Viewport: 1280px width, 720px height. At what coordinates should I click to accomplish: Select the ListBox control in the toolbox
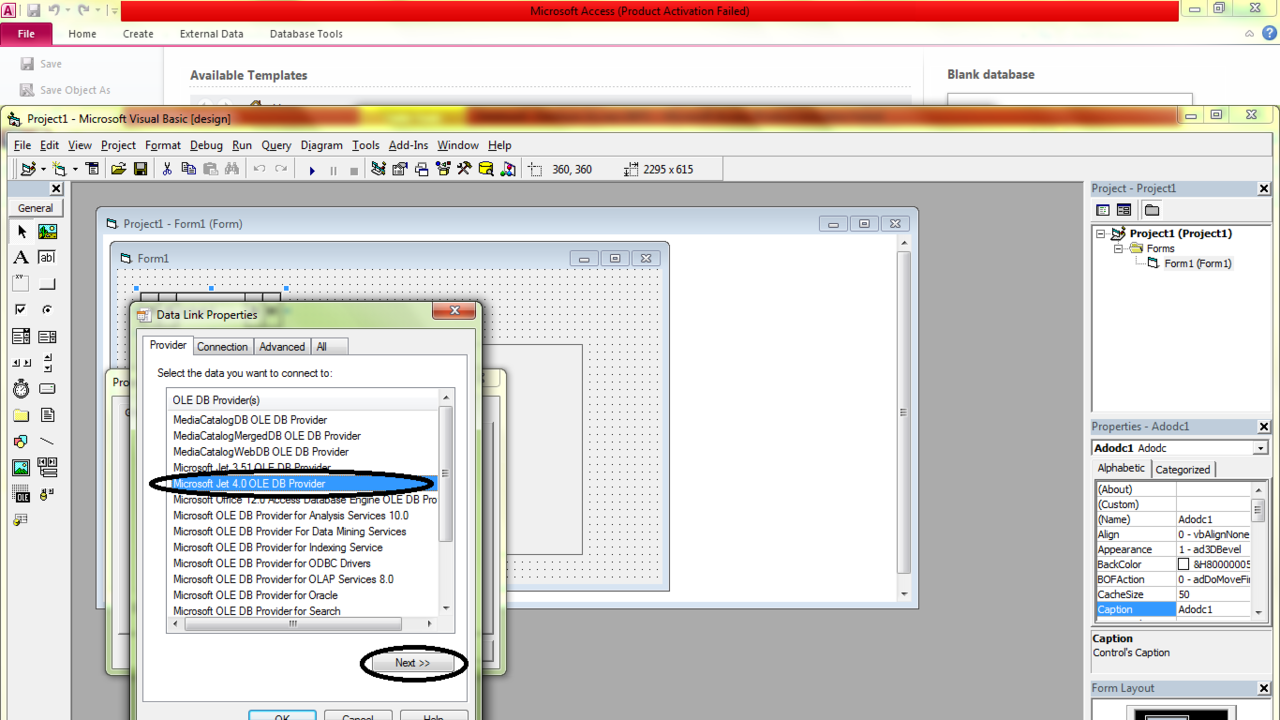47,336
